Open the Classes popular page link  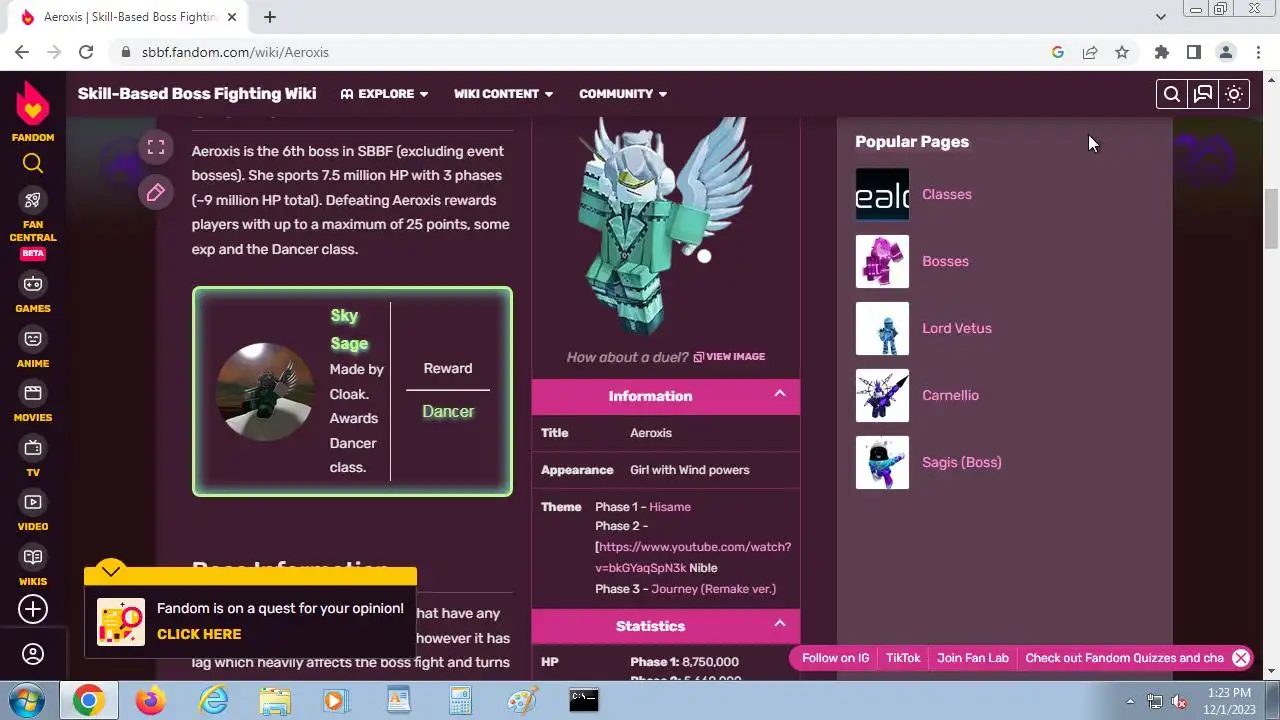[x=947, y=194]
